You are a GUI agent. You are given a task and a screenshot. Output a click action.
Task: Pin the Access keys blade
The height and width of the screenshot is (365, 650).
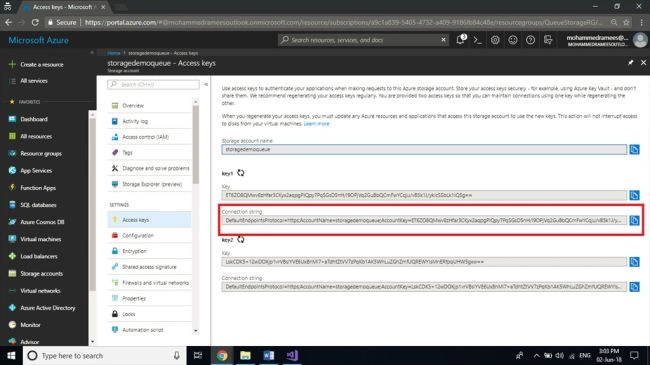[631, 63]
